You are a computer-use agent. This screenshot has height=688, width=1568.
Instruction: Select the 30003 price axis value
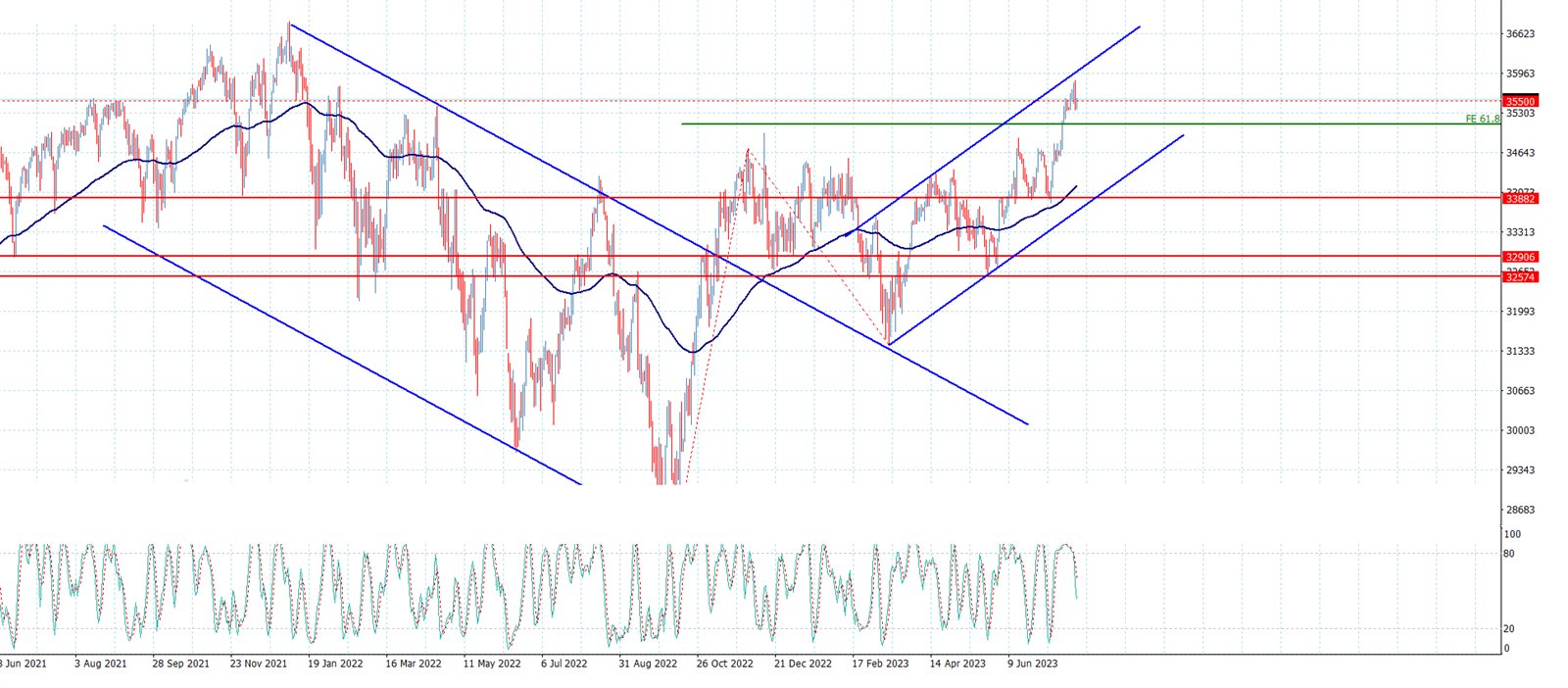coord(1520,430)
